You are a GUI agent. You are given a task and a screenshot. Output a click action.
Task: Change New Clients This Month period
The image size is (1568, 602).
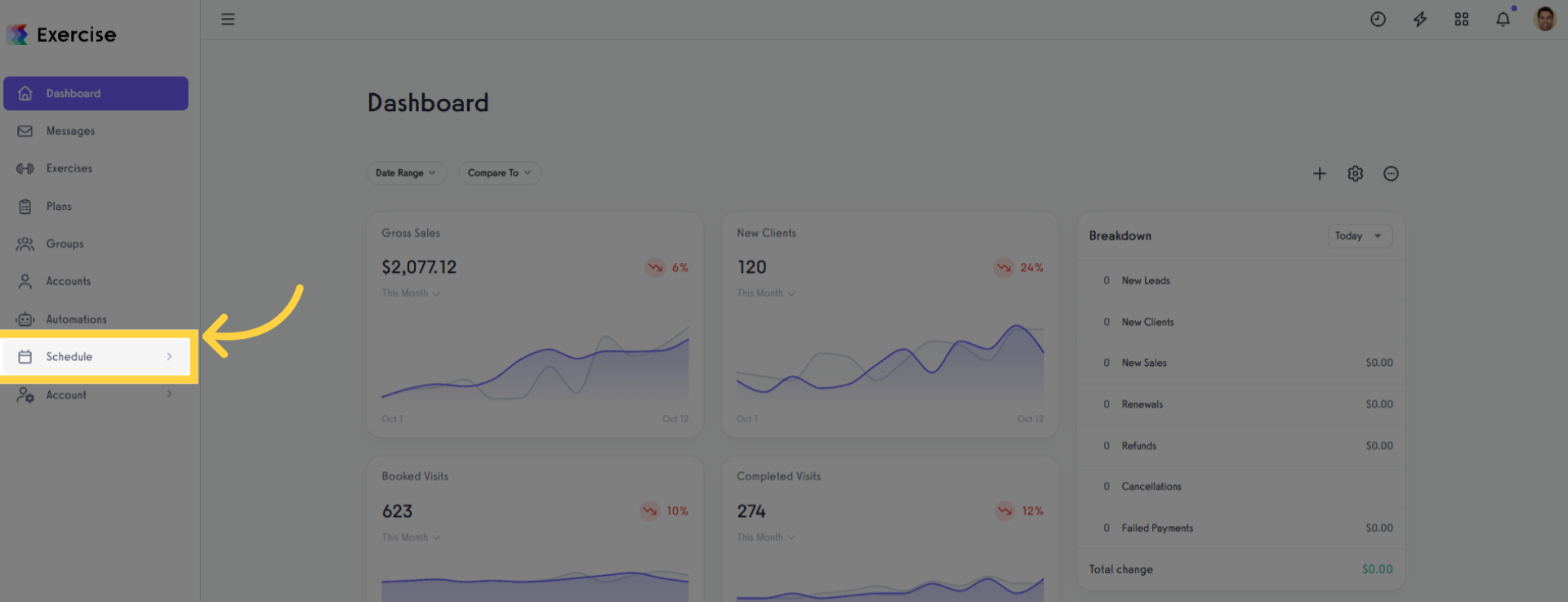tap(766, 293)
